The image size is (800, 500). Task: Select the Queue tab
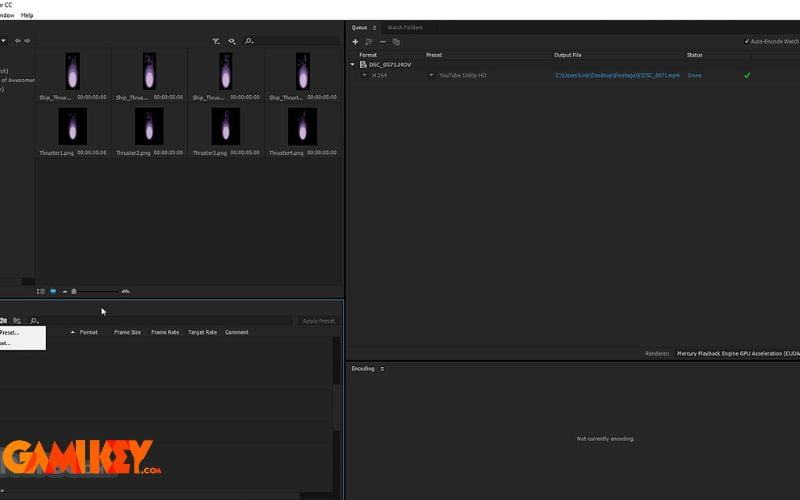(359, 28)
